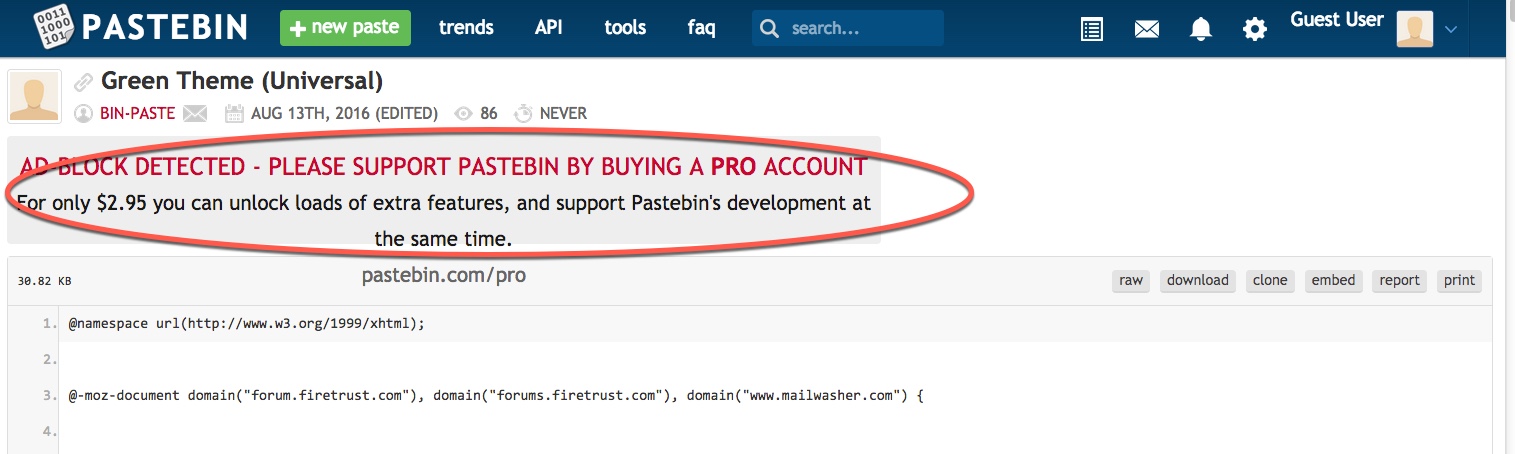Click code line 1 @namespace text
This screenshot has height=454, width=1515.
(x=247, y=324)
